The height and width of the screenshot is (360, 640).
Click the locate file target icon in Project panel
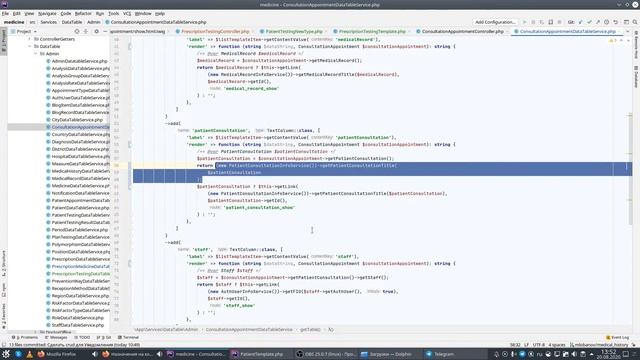[77, 31]
